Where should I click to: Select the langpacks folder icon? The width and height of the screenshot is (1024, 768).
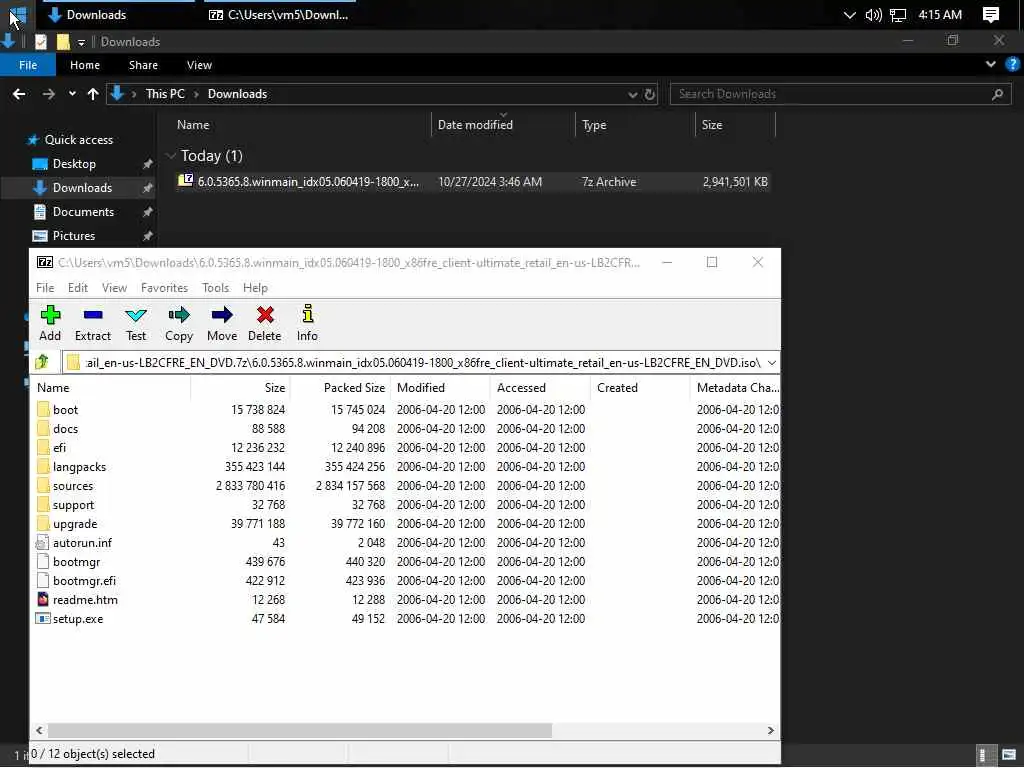[43, 466]
